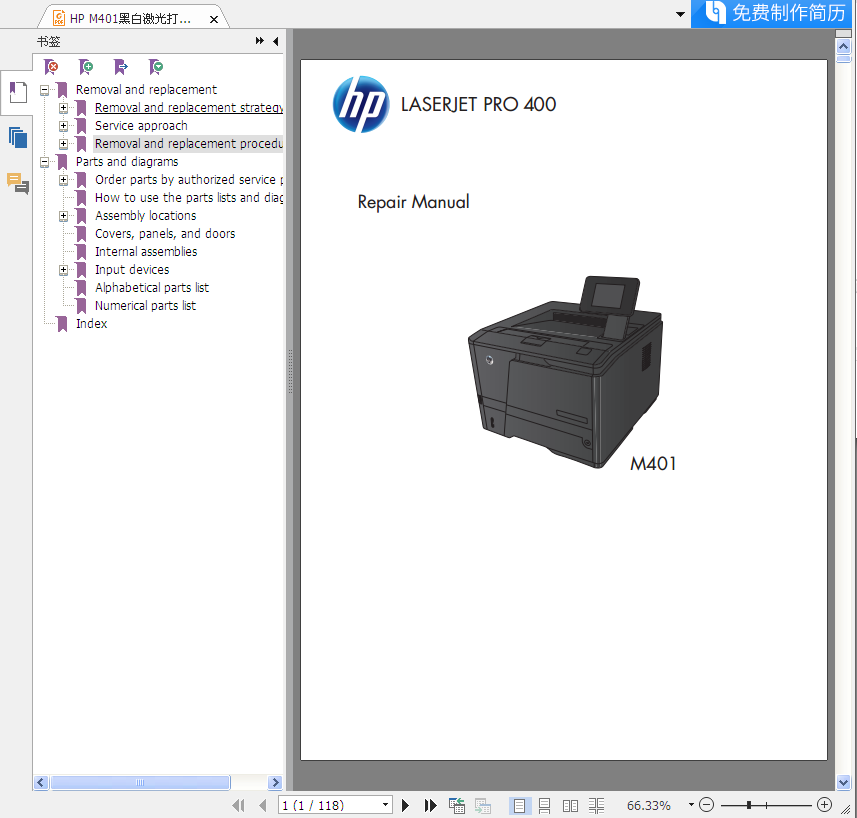Open the Index bookmark
Viewport: 857px width, 818px height.
91,324
